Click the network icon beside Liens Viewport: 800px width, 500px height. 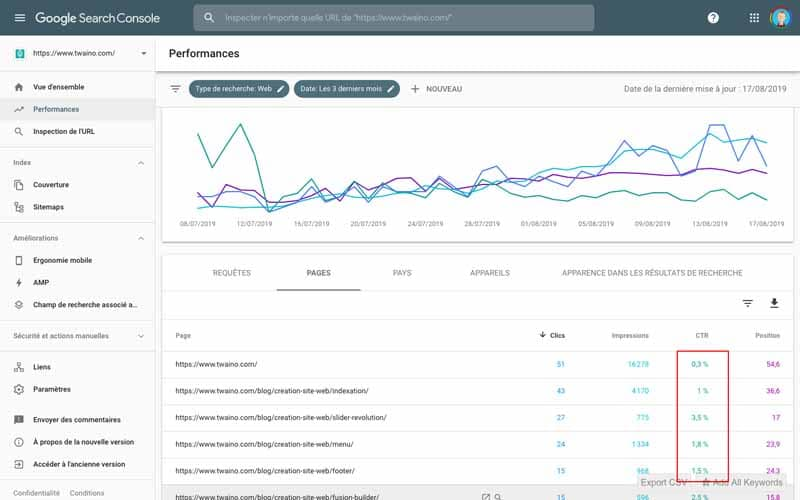pos(19,367)
